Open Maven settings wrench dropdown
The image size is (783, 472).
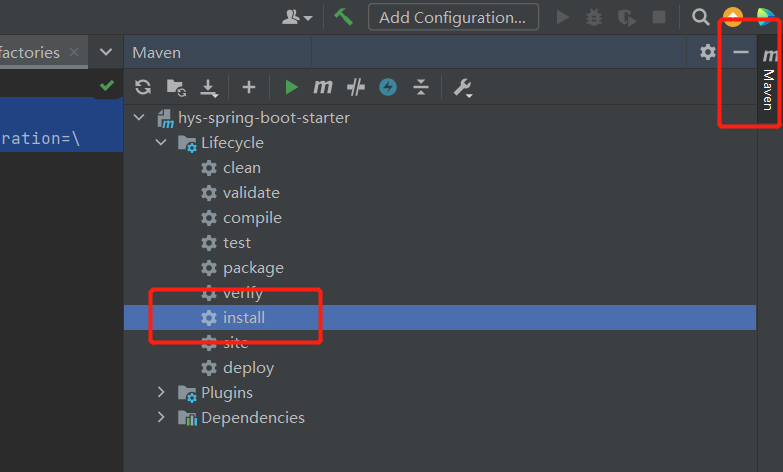[x=463, y=88]
